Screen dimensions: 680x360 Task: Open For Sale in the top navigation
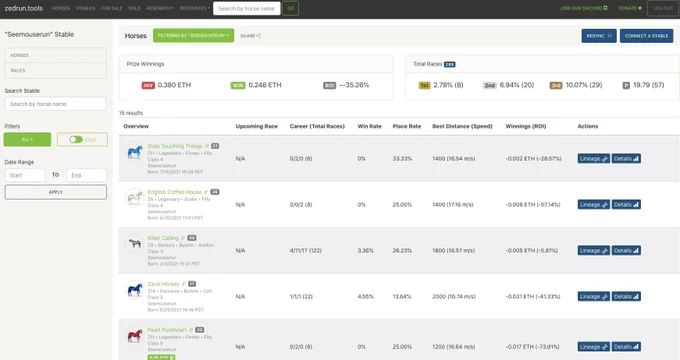[111, 8]
